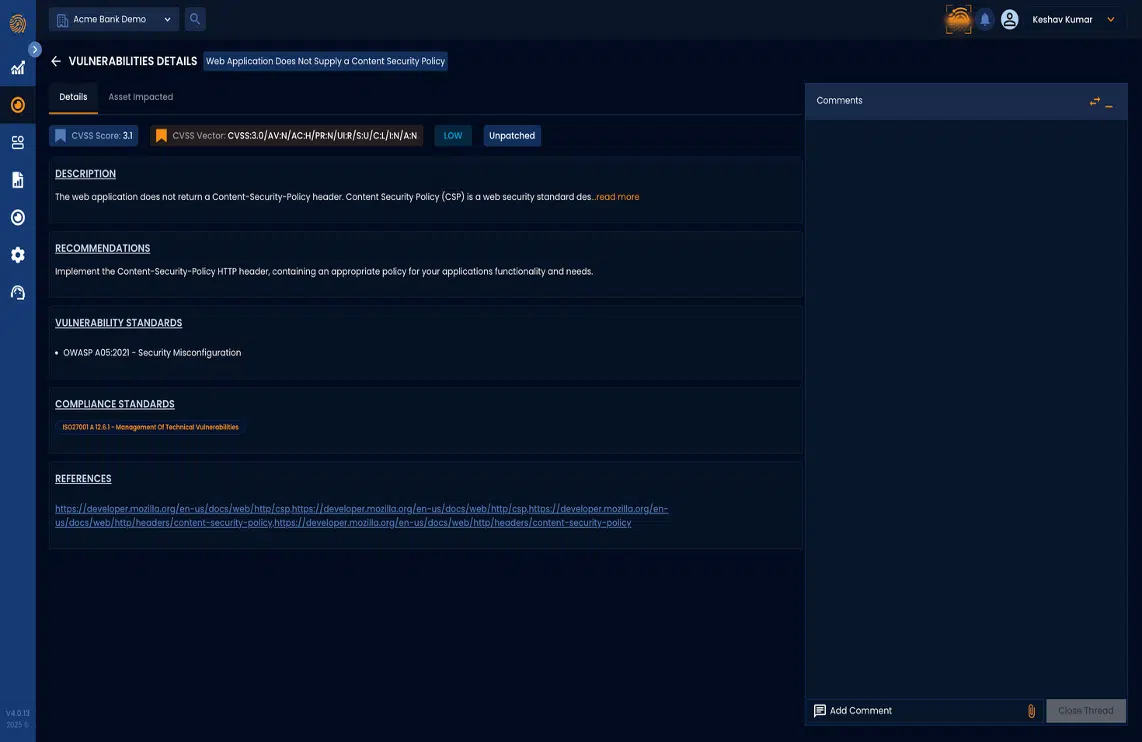Click the Comments panel title
This screenshot has width=1142, height=742.
(x=839, y=100)
